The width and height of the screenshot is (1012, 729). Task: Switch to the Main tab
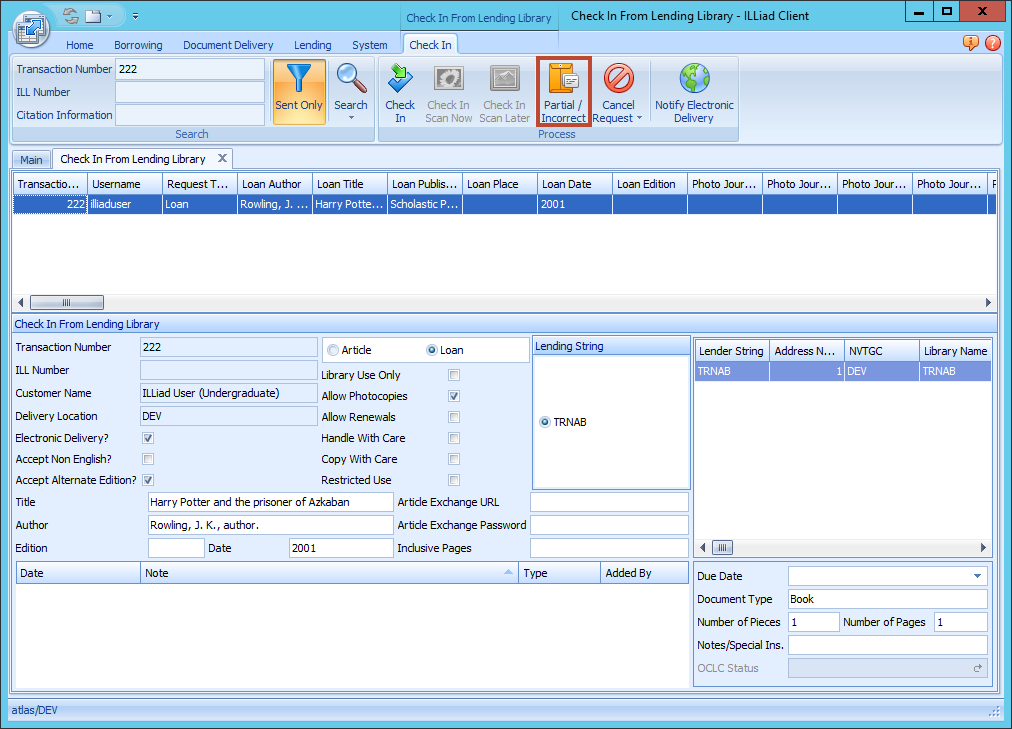31,159
